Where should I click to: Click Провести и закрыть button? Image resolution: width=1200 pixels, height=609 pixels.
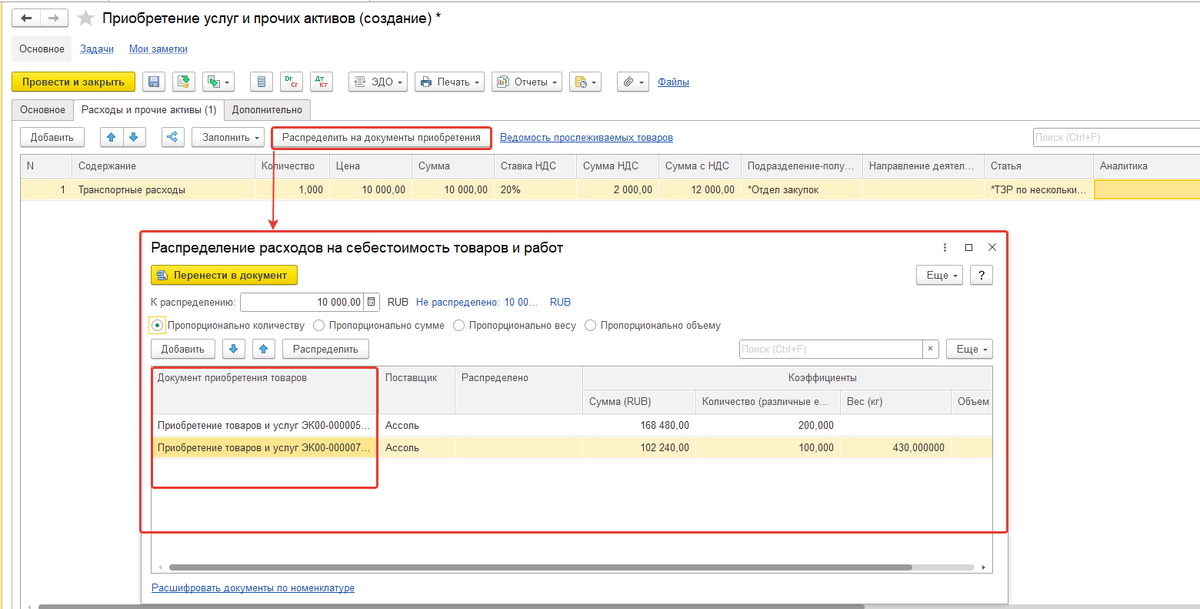coord(72,82)
